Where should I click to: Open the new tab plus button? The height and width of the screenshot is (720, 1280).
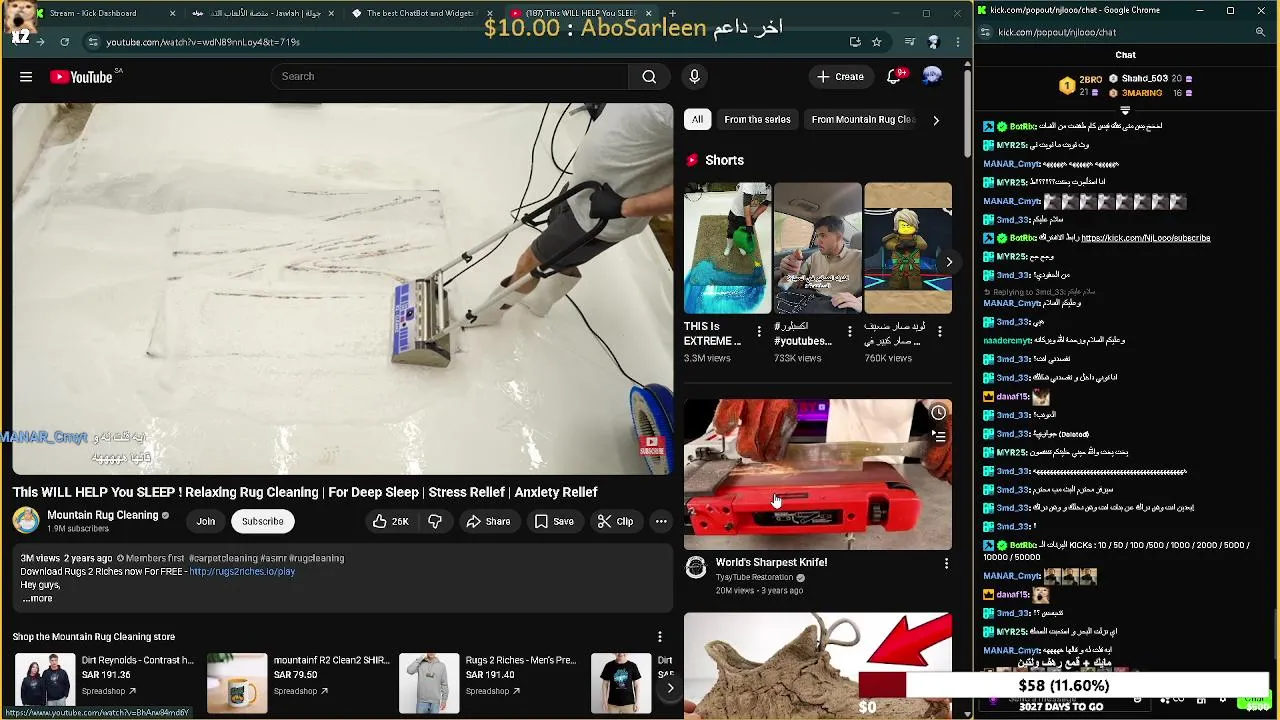tap(672, 13)
